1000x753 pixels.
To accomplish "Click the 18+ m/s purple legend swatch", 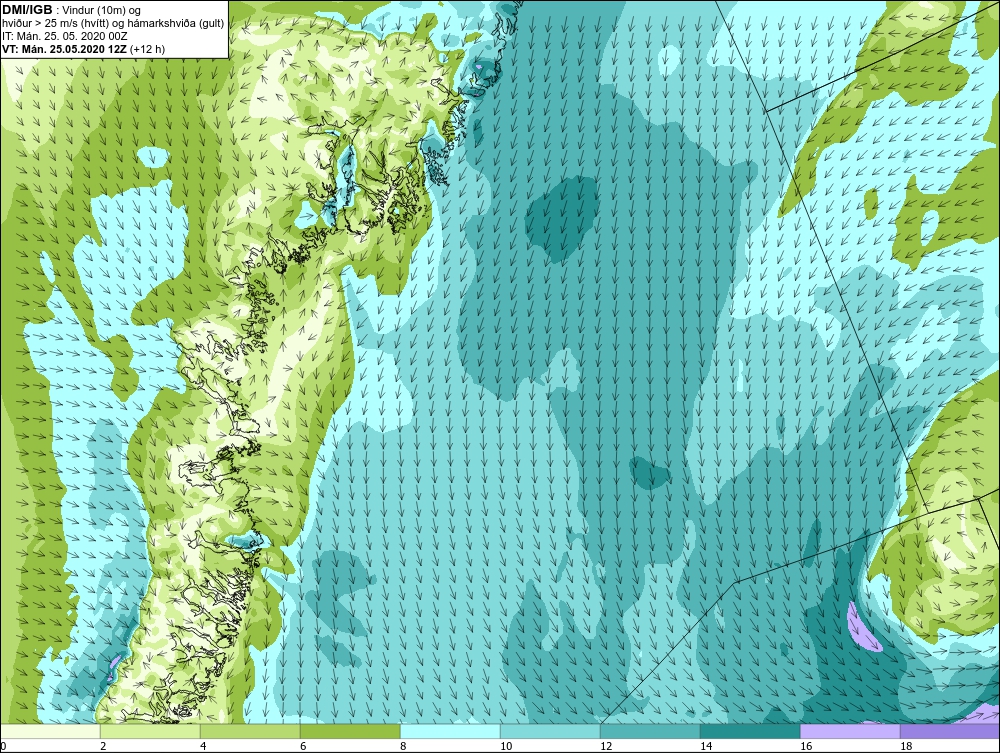I will coord(950,731).
